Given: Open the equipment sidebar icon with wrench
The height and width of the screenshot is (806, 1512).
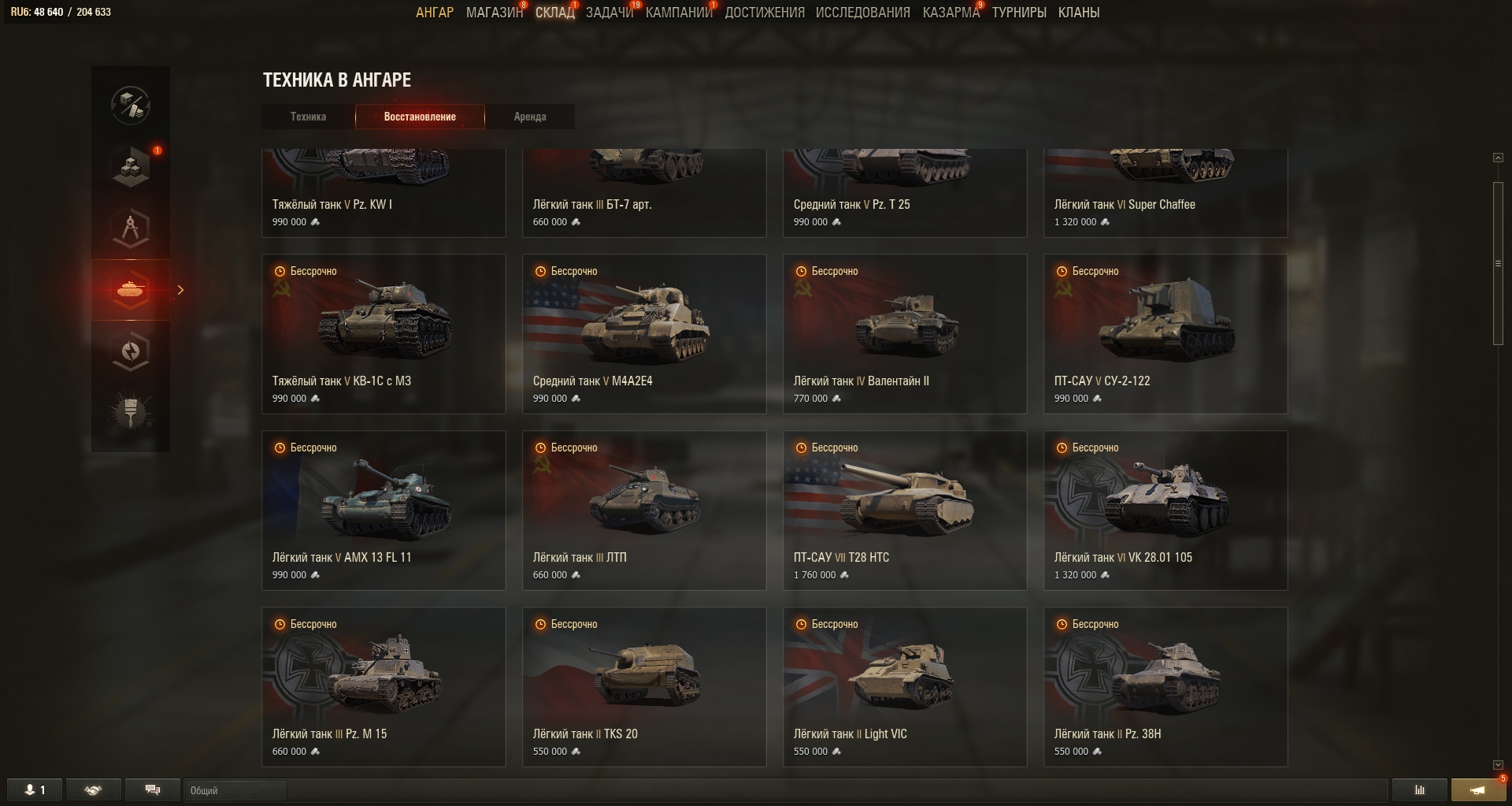Looking at the screenshot, I should [131, 106].
